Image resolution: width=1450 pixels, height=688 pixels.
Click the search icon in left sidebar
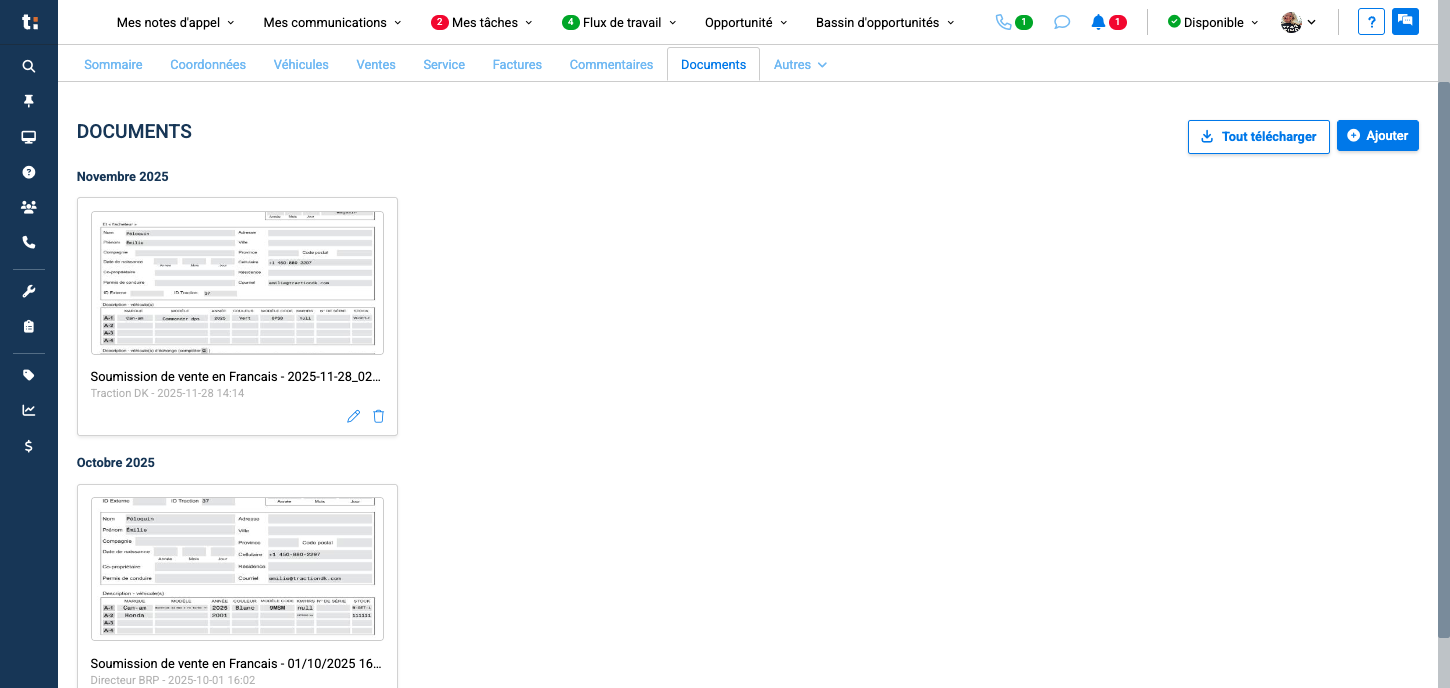[x=29, y=66]
